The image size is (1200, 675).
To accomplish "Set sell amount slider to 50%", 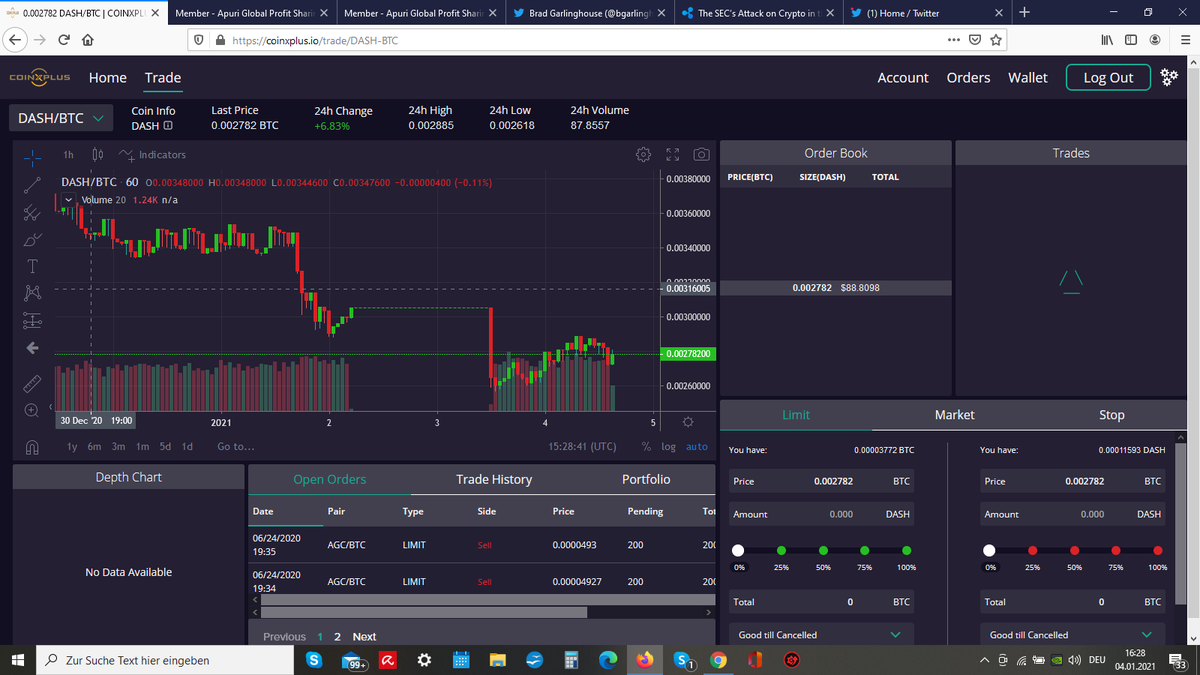I will pos(1074,550).
